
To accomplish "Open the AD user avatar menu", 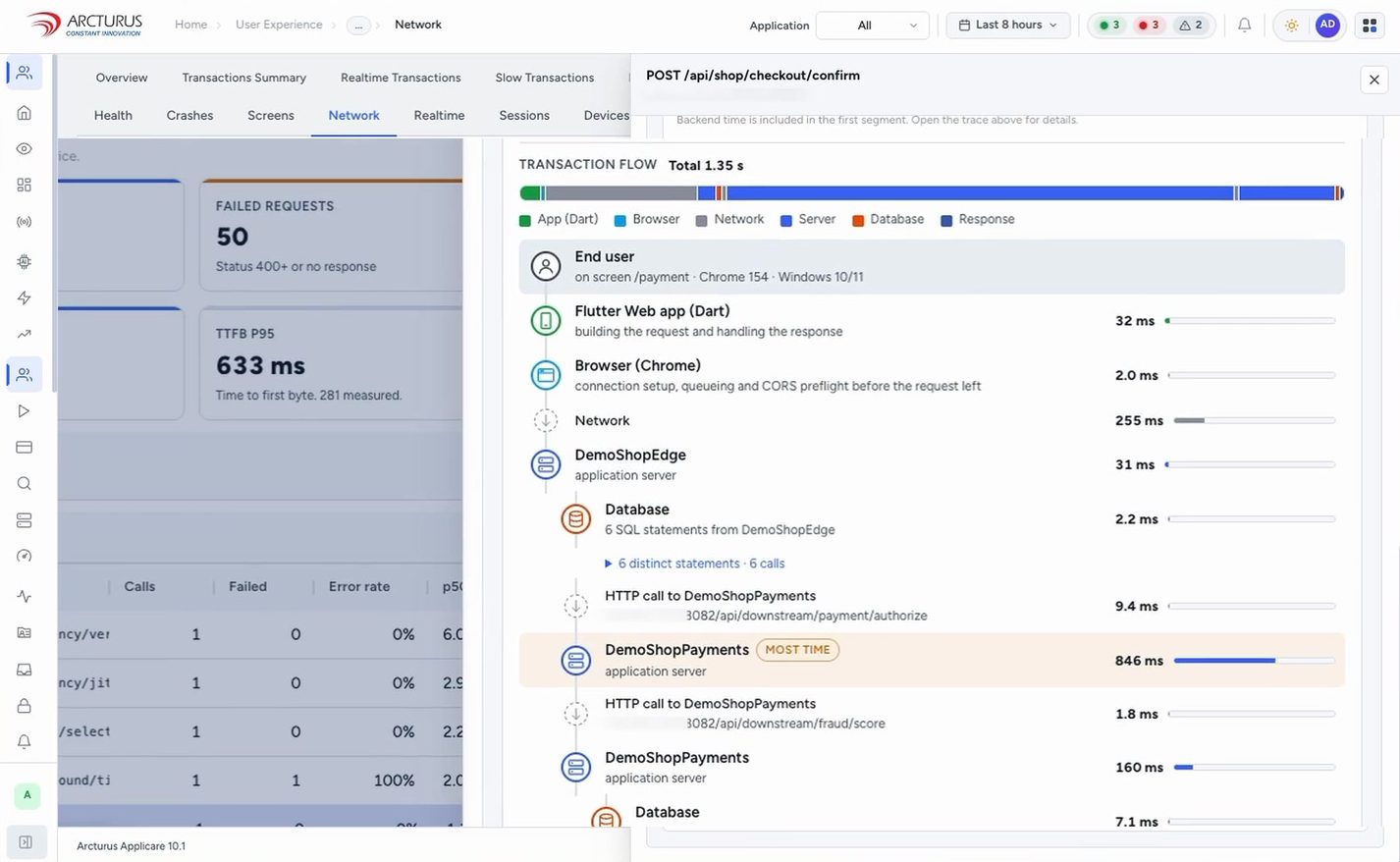I will tap(1327, 25).
